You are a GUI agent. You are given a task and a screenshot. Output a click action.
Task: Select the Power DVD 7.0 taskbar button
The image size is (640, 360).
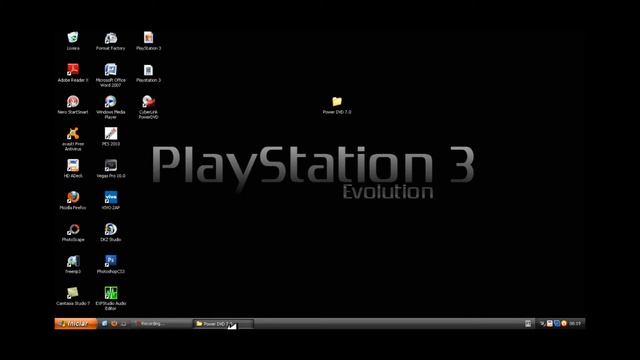point(223,324)
